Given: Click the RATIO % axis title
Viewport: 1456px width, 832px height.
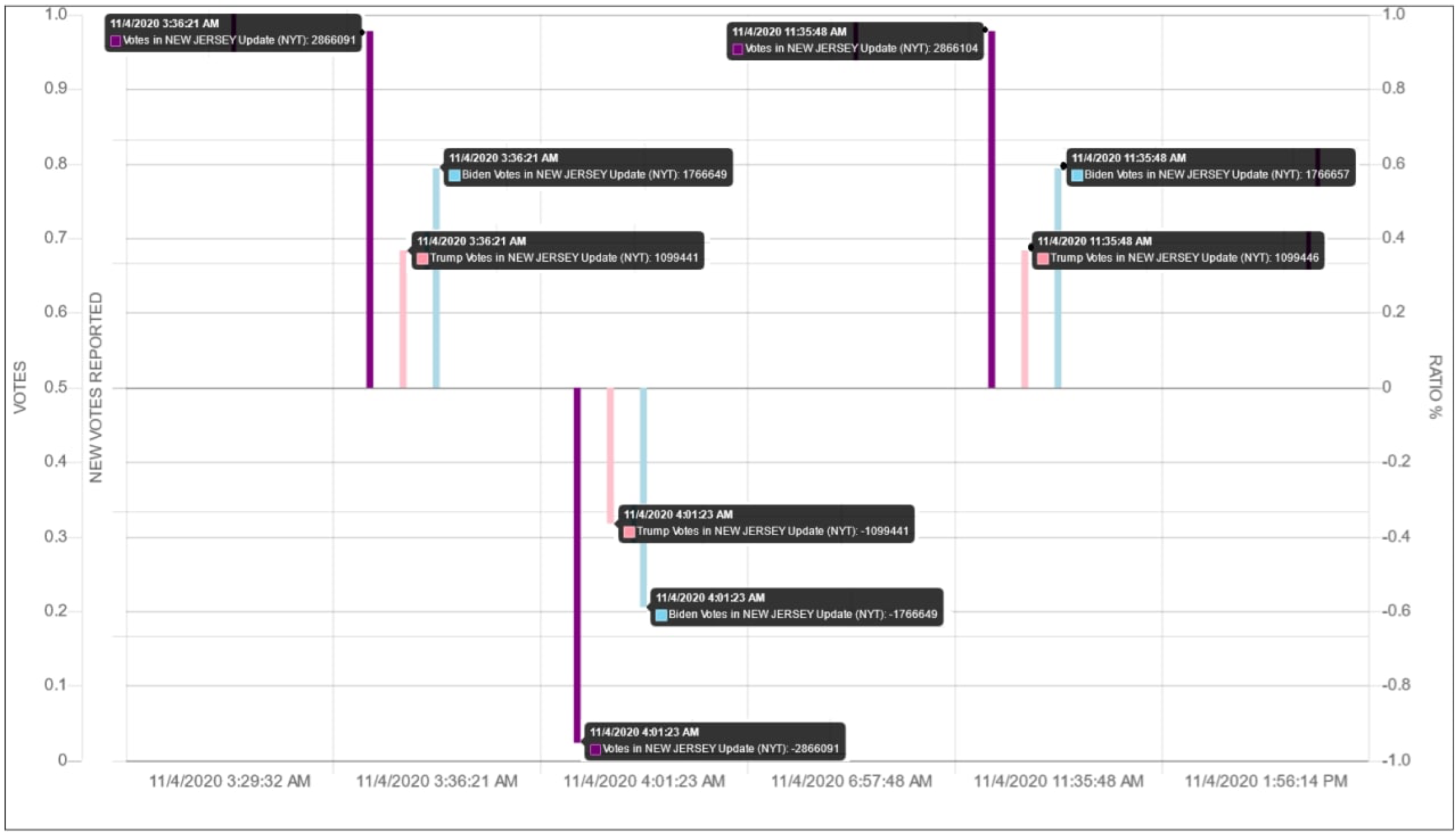Looking at the screenshot, I should (1434, 387).
